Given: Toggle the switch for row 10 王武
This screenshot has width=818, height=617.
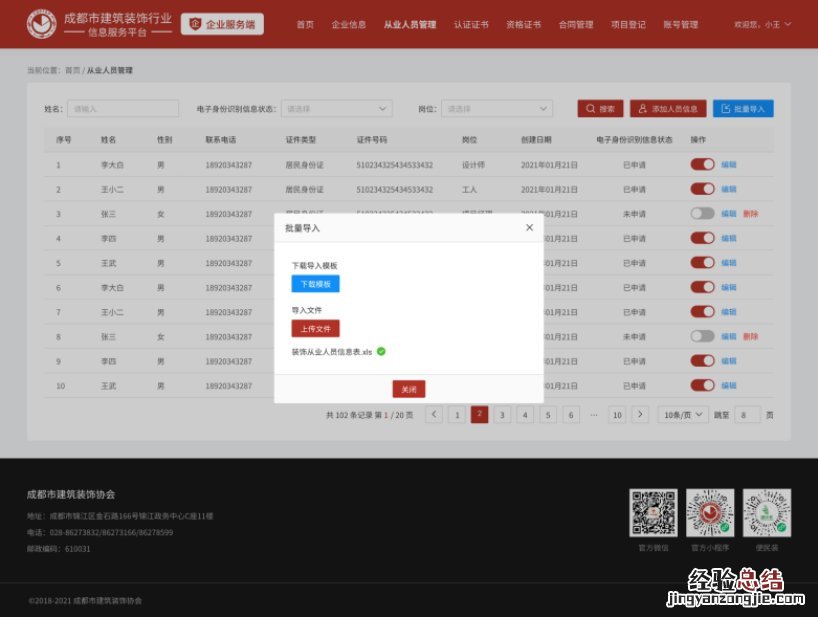Looking at the screenshot, I should (702, 385).
